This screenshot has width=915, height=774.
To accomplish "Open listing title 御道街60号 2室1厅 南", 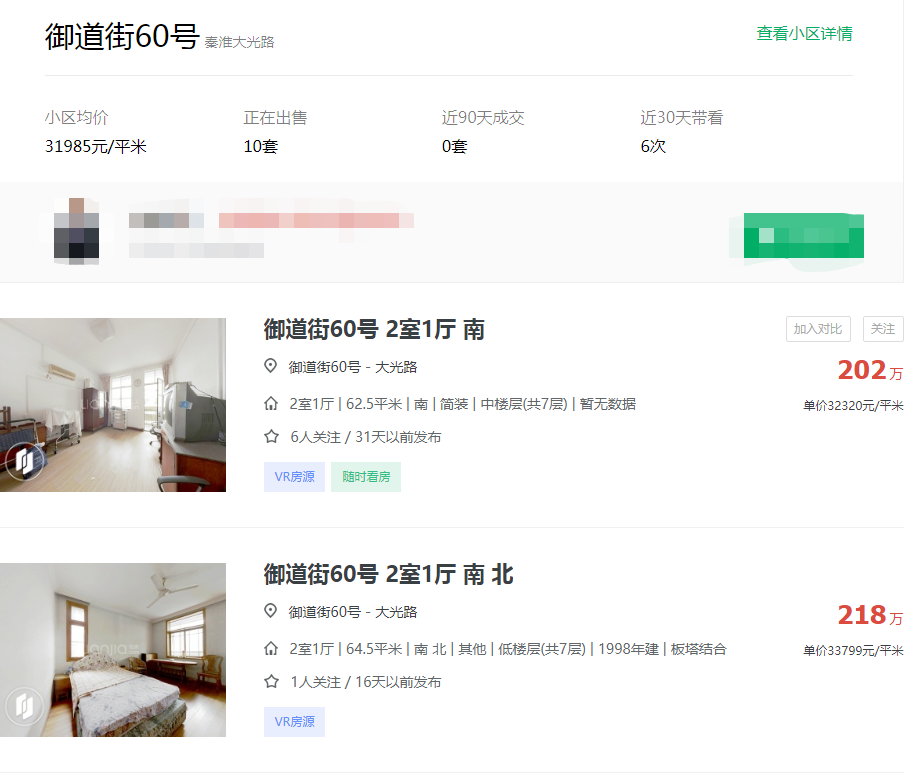I will 374,329.
